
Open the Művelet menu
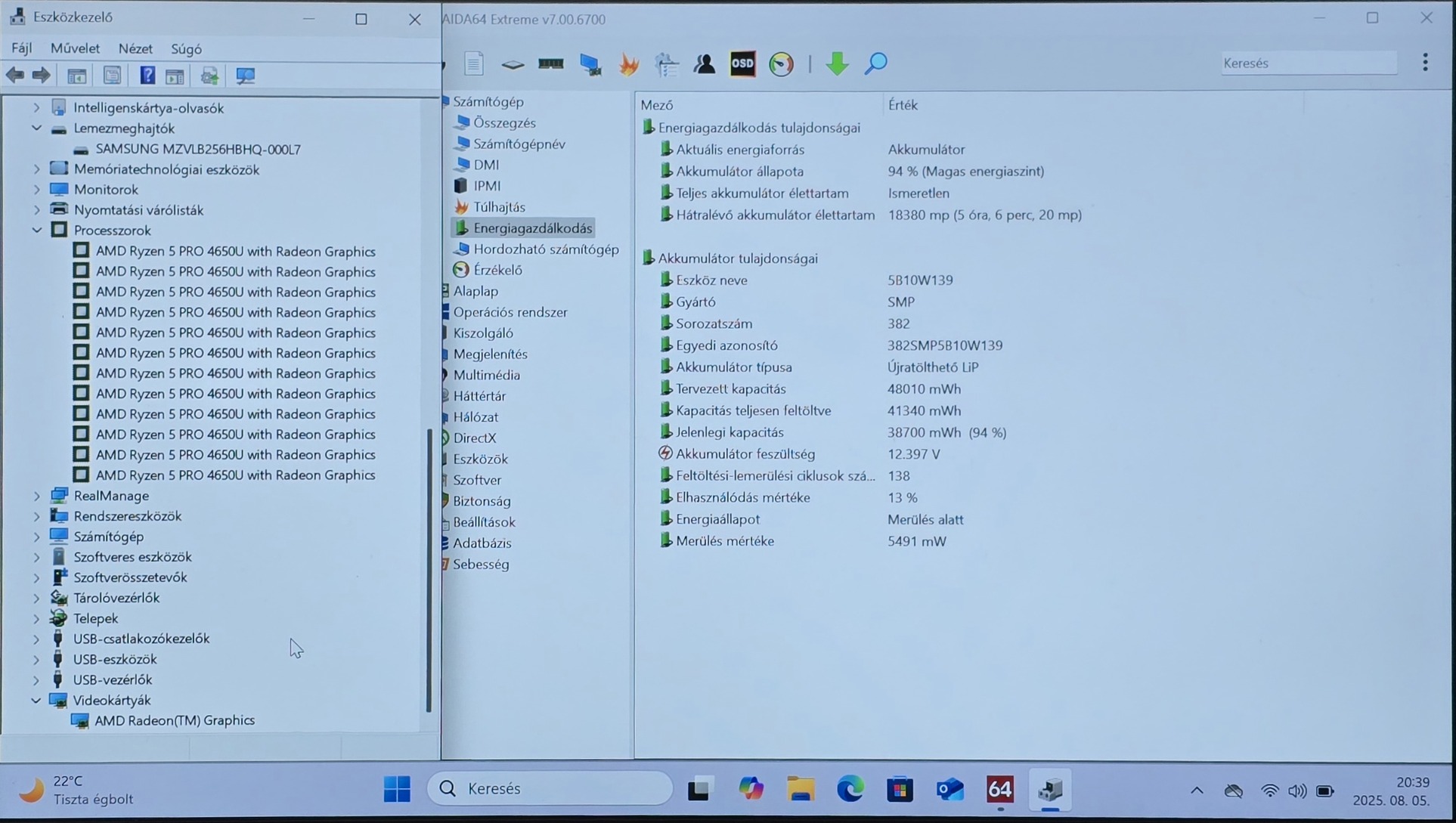tap(75, 48)
